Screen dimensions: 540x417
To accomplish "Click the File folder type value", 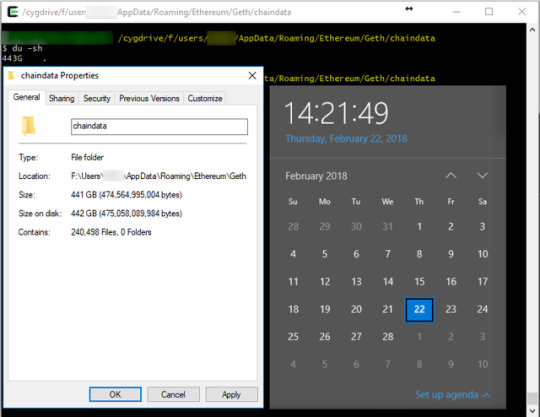I will [87, 158].
